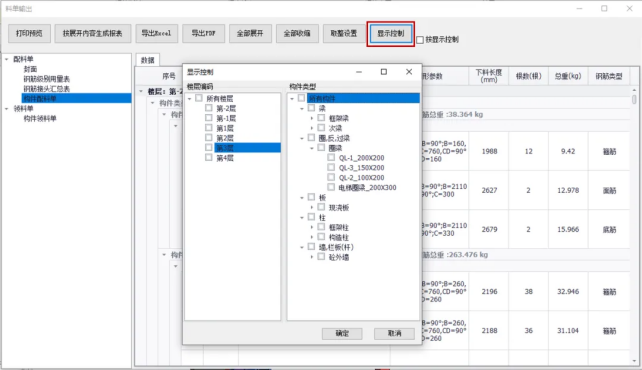Image resolution: width=642 pixels, height=370 pixels.
Task: Click 全部收缩 toolbar button
Action: [x=297, y=34]
